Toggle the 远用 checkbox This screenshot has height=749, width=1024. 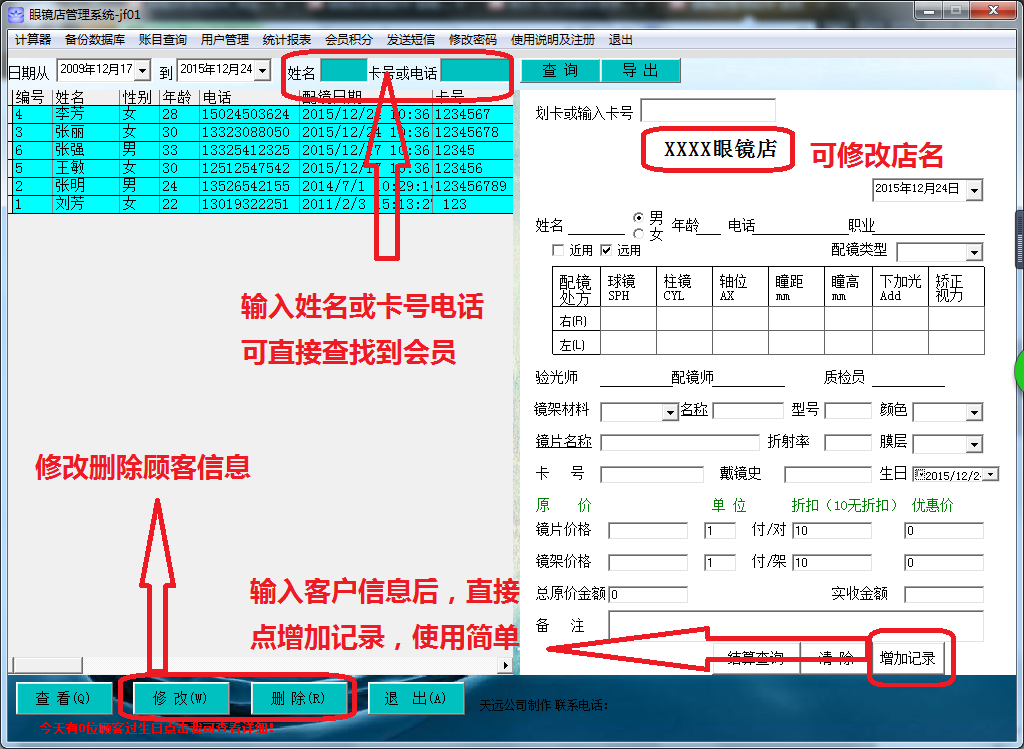coord(606,250)
